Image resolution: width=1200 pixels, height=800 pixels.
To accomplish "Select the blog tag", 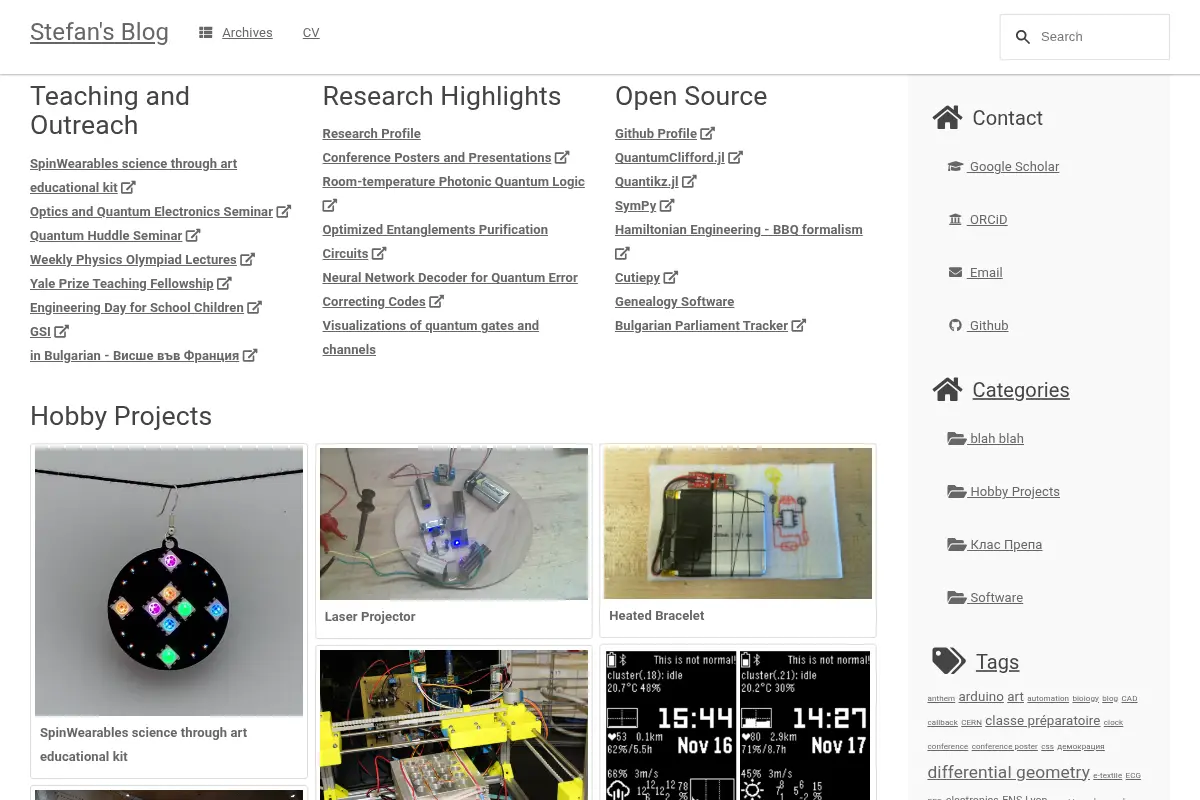I will 1110,699.
